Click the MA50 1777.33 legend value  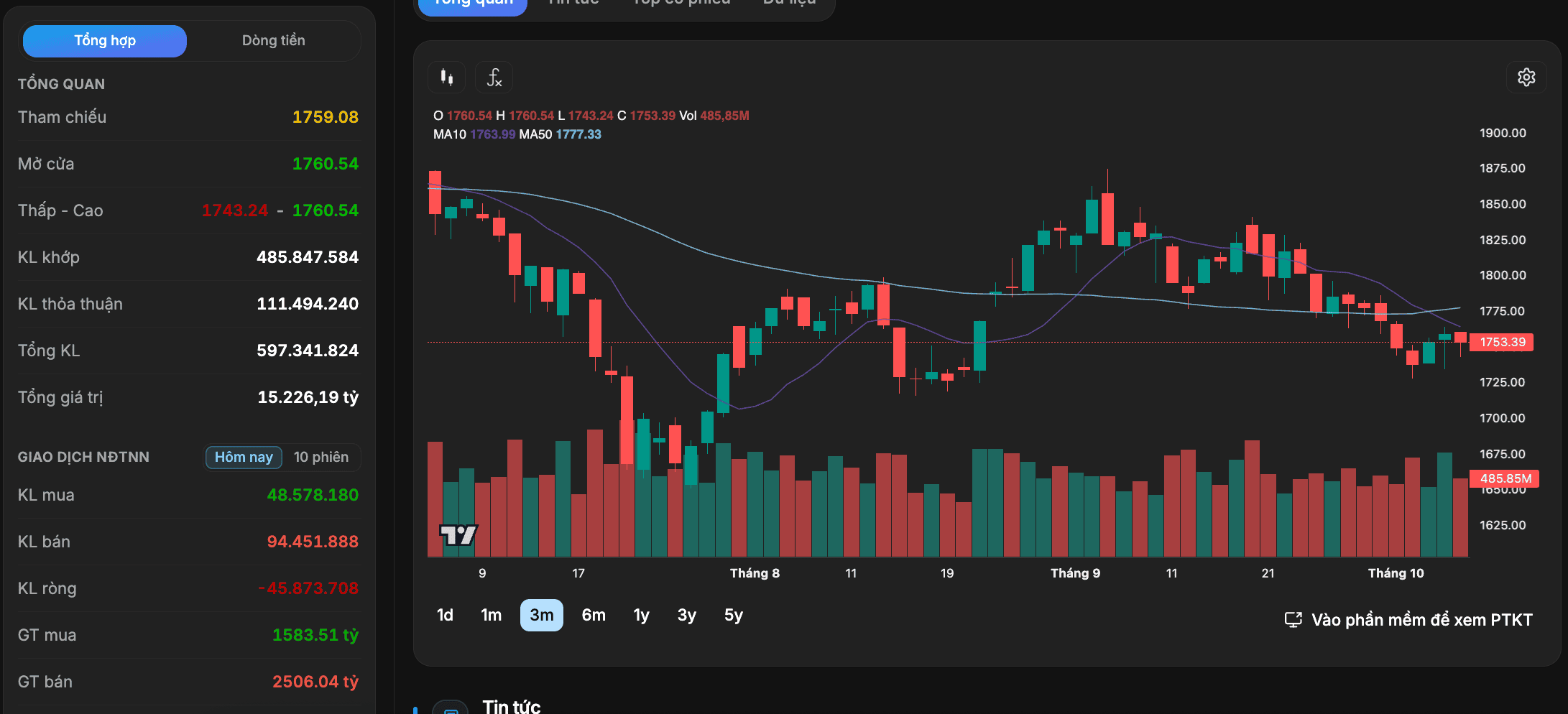click(x=578, y=134)
